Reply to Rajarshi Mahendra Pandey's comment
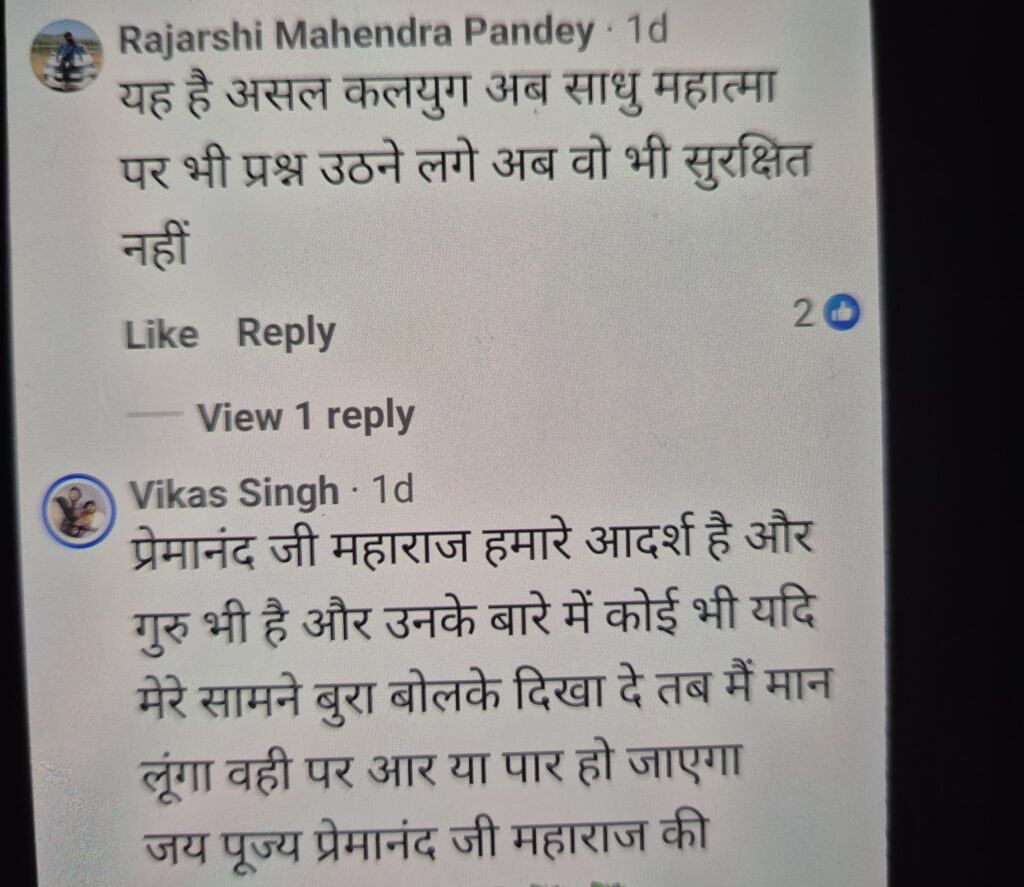This screenshot has height=887, width=1024. [x=286, y=334]
